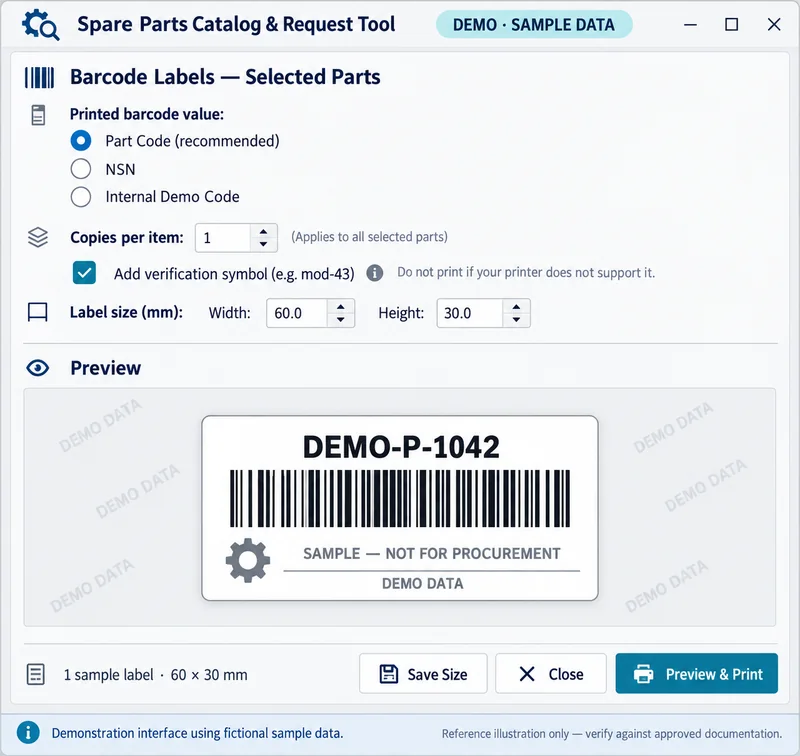Click the DEMO-P-1042 label text
Screen dimensions: 800x756
coord(401,447)
